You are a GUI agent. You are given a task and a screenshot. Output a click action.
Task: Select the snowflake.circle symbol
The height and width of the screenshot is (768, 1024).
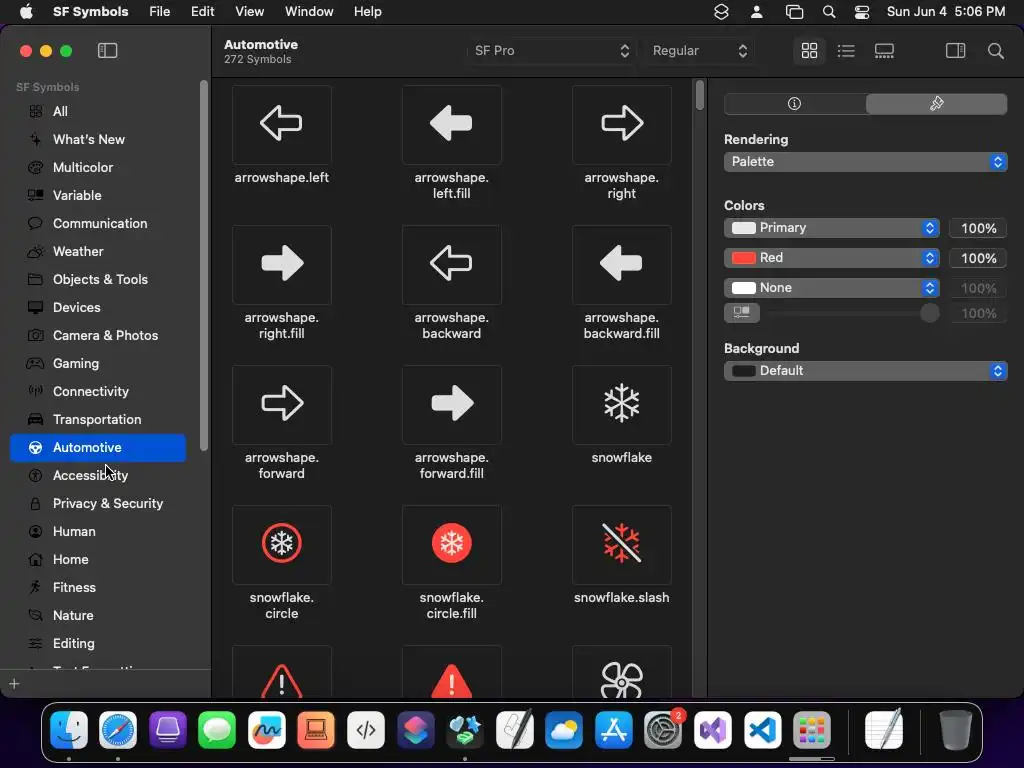pyautogui.click(x=281, y=544)
